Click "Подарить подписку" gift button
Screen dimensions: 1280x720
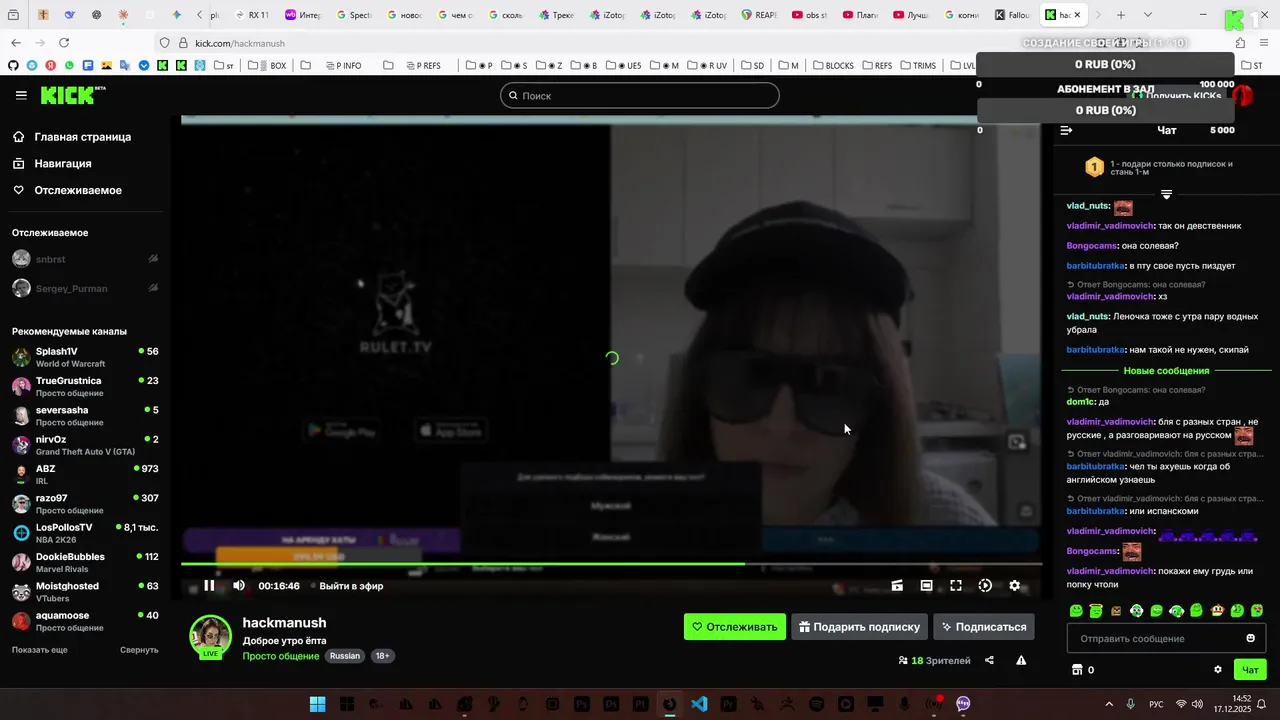coord(860,627)
